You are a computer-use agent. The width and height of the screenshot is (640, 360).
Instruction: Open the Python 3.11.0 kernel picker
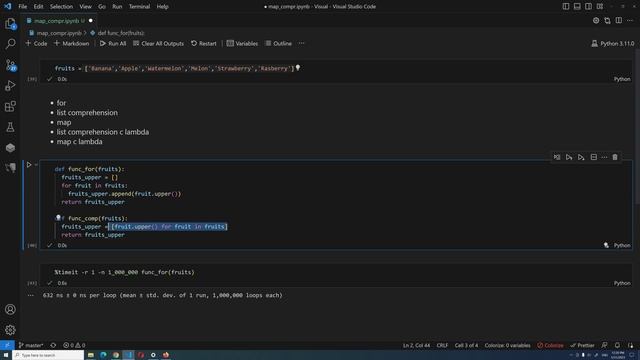tap(613, 43)
